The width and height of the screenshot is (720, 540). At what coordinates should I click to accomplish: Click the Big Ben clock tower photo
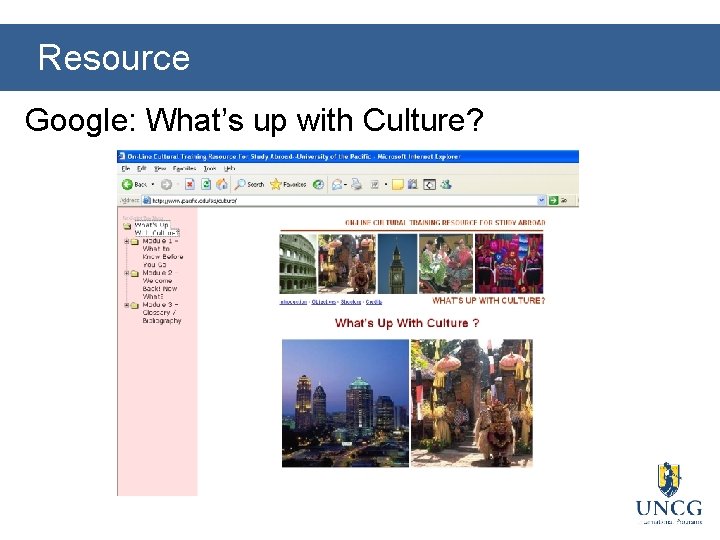pyautogui.click(x=397, y=264)
